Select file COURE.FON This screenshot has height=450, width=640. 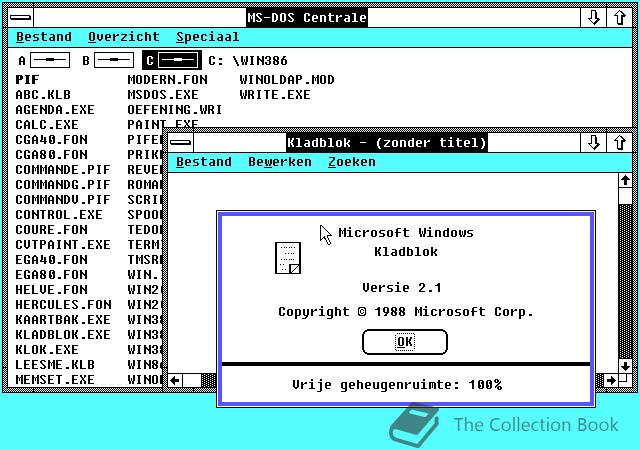(x=51, y=229)
